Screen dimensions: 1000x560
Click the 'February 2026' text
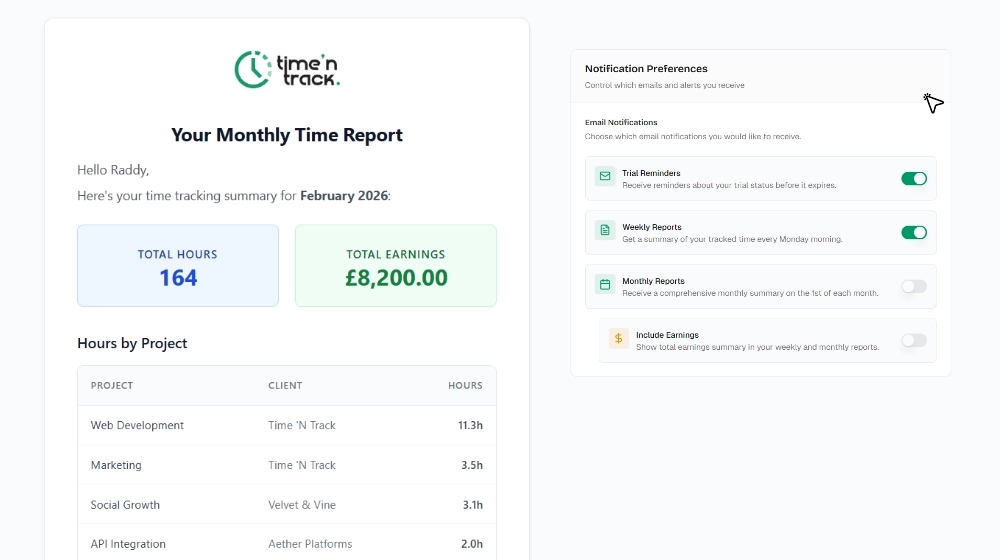pyautogui.click(x=344, y=196)
